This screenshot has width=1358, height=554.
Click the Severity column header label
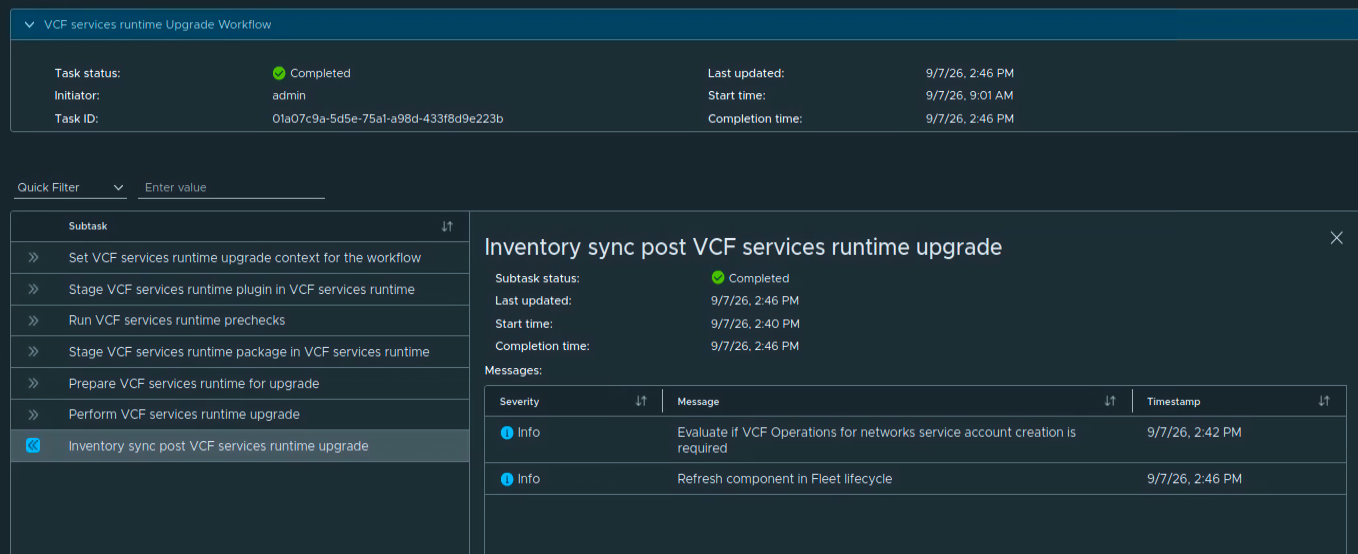(x=520, y=402)
